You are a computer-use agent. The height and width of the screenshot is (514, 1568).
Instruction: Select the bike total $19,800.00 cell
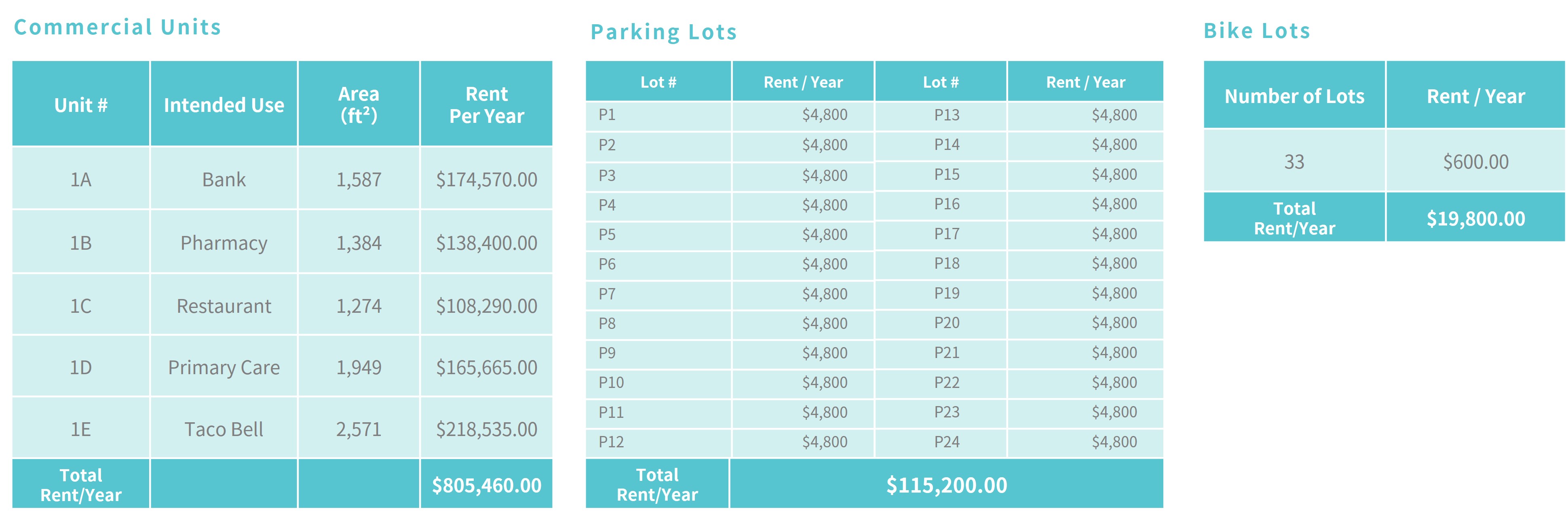1475,218
